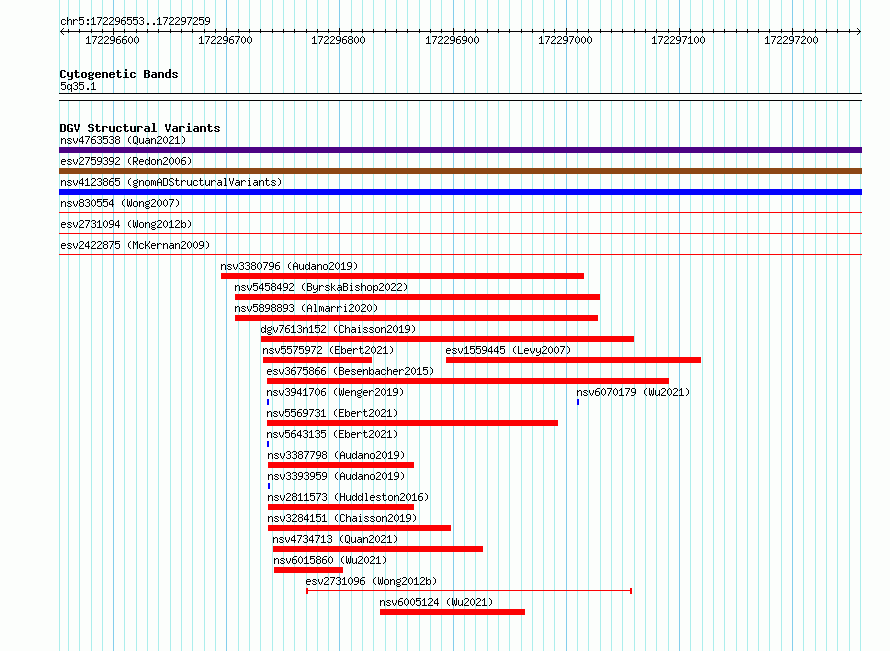Select the nsv3284151 (Chaisson2019) red bar
The image size is (890, 651).
(359, 528)
